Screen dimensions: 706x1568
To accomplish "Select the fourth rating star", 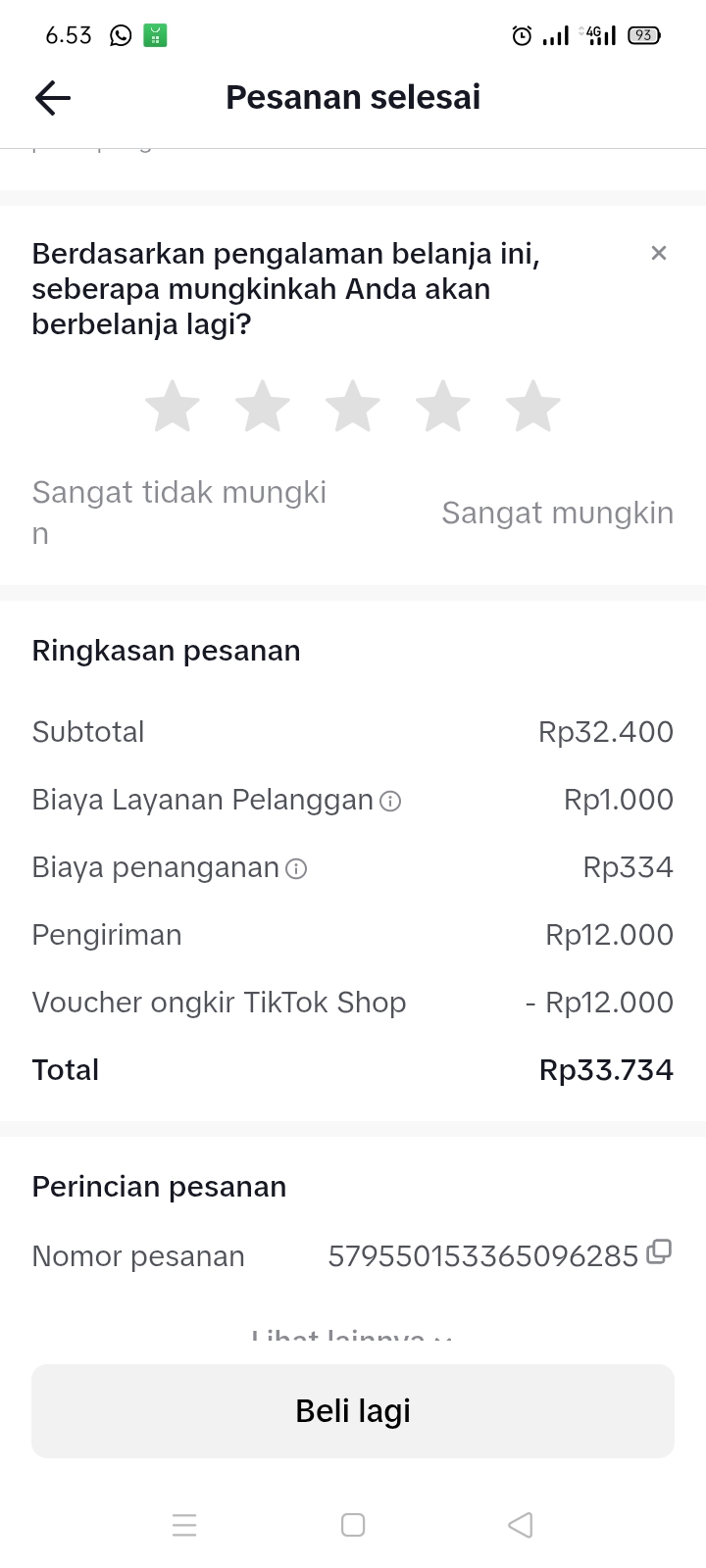I will (x=443, y=406).
